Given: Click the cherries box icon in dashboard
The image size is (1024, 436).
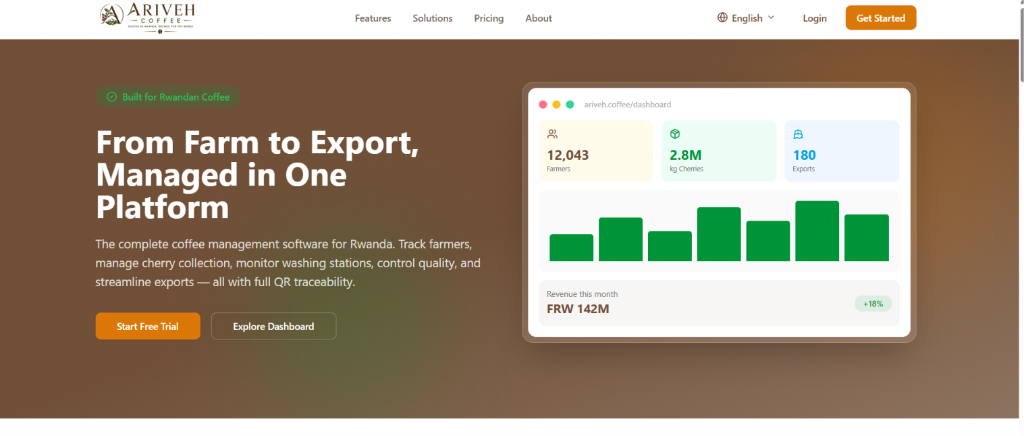Looking at the screenshot, I should pyautogui.click(x=675, y=134).
